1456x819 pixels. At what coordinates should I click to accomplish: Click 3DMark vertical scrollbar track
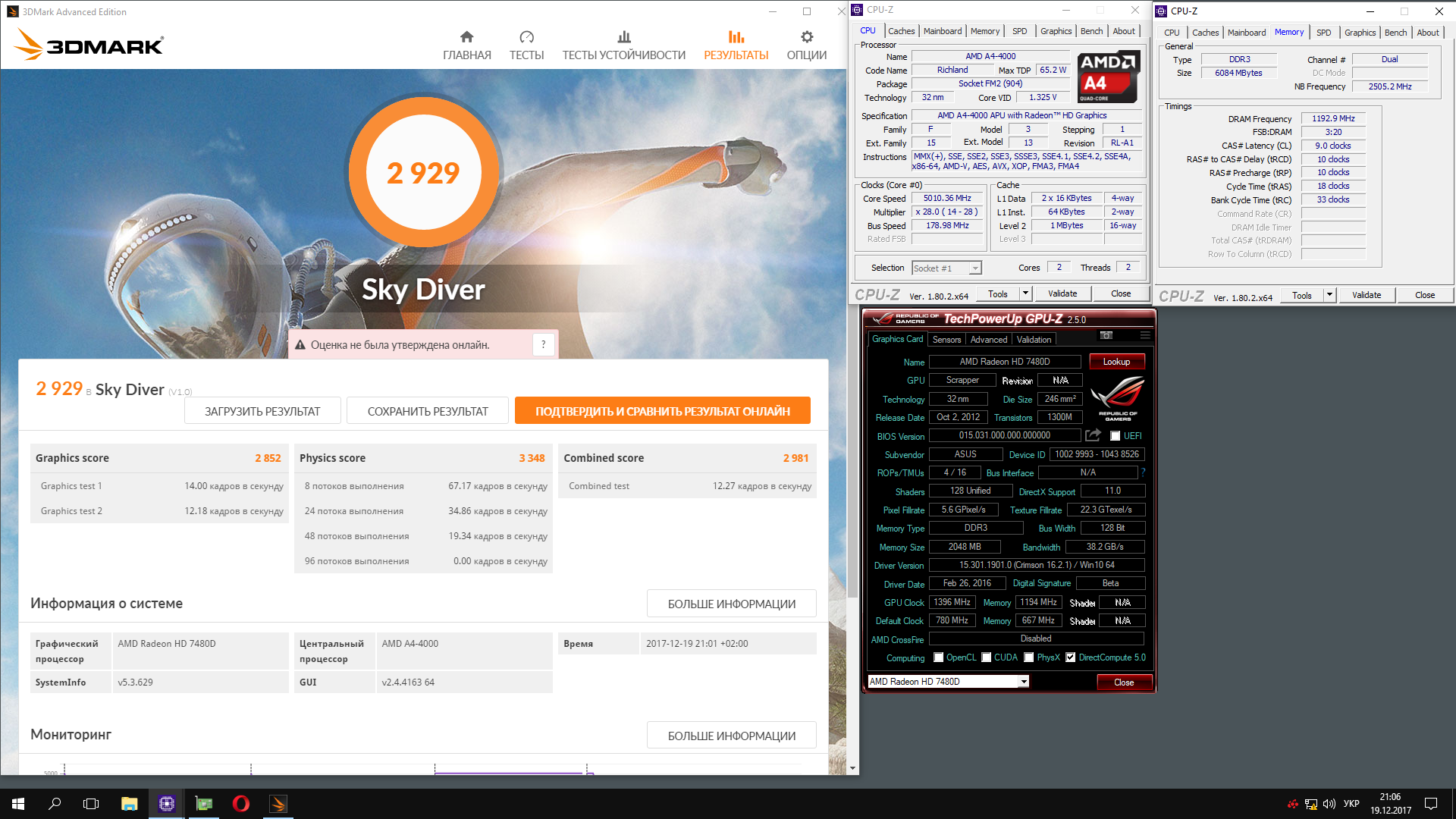click(852, 679)
